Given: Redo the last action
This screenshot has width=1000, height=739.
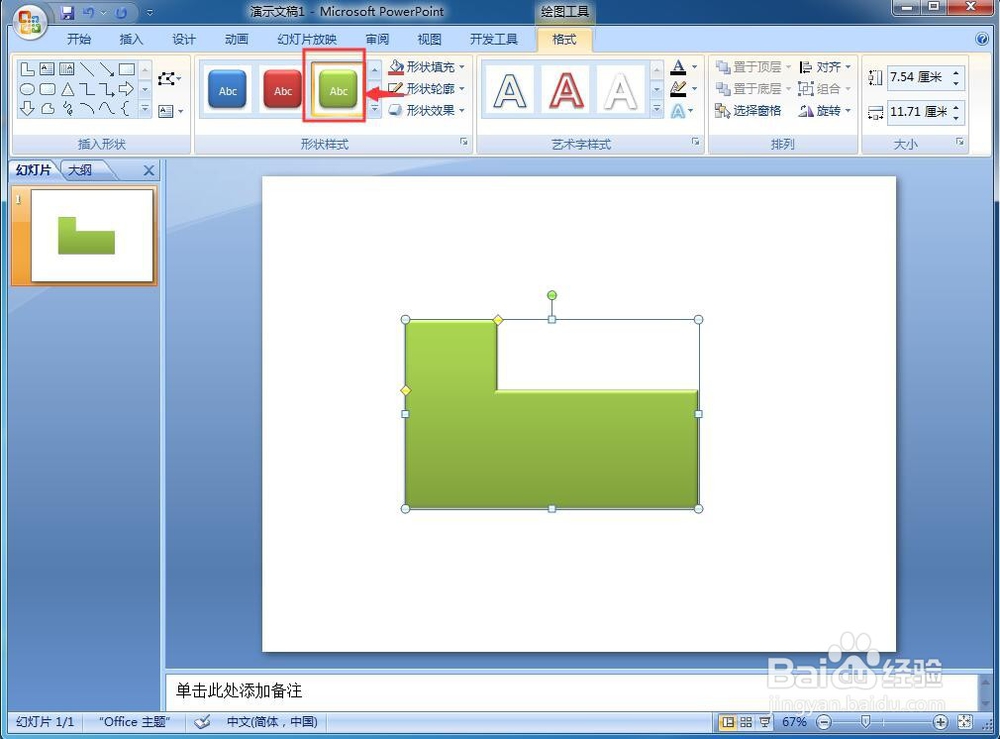Looking at the screenshot, I should [x=121, y=12].
